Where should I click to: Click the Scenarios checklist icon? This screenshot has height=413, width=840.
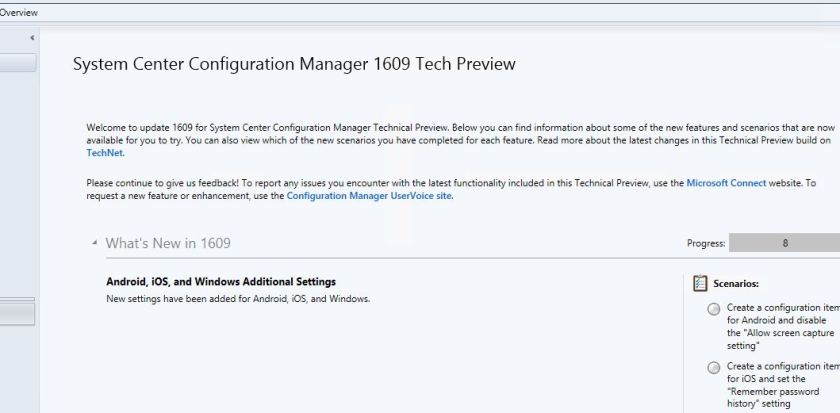pos(700,284)
